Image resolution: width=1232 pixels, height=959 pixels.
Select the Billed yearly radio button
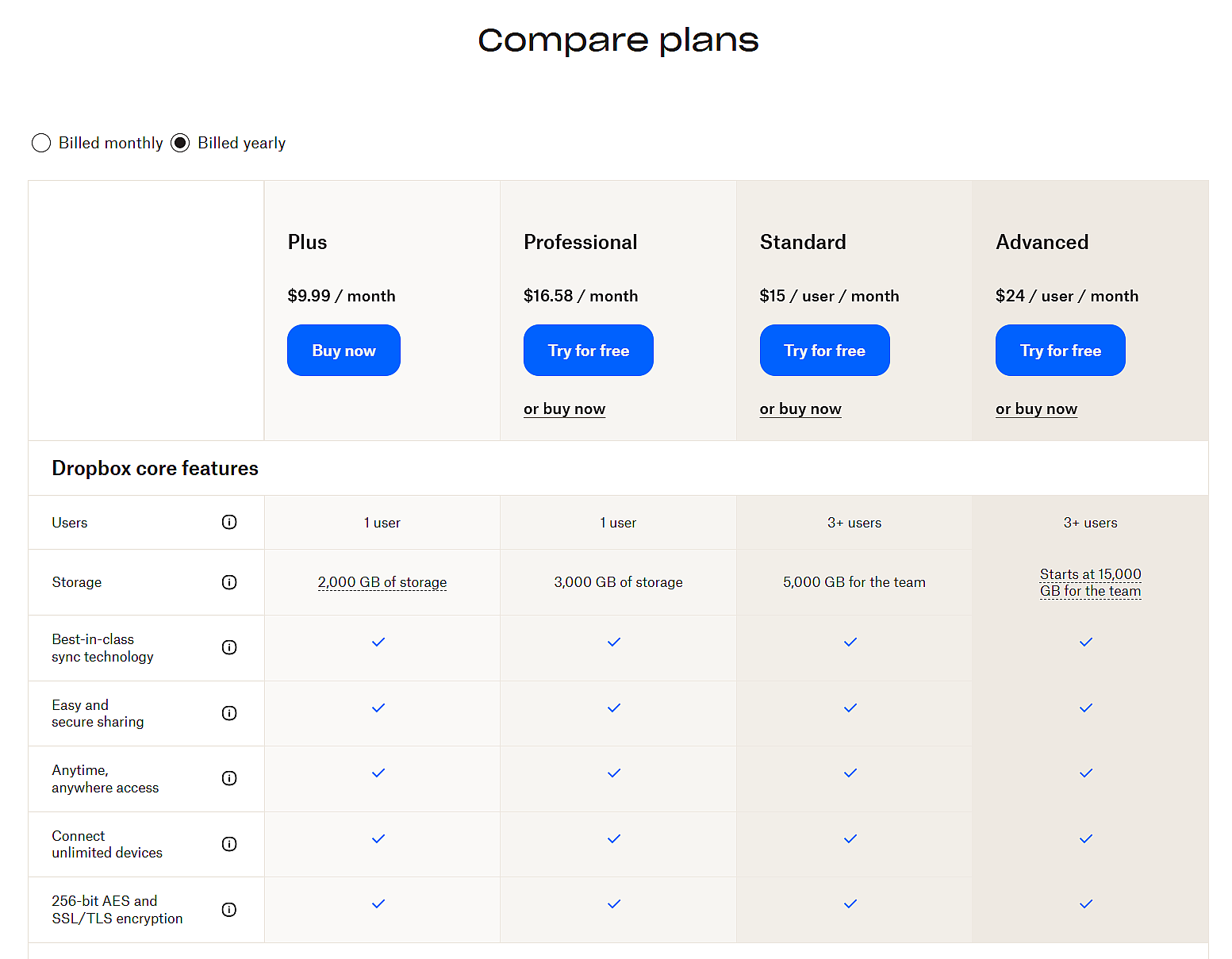[180, 143]
